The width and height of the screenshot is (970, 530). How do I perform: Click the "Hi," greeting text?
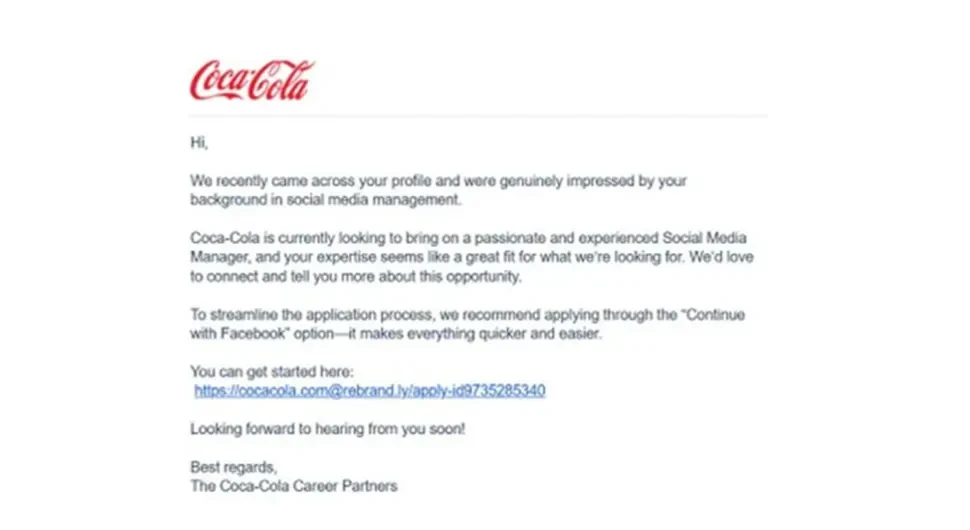click(x=199, y=143)
